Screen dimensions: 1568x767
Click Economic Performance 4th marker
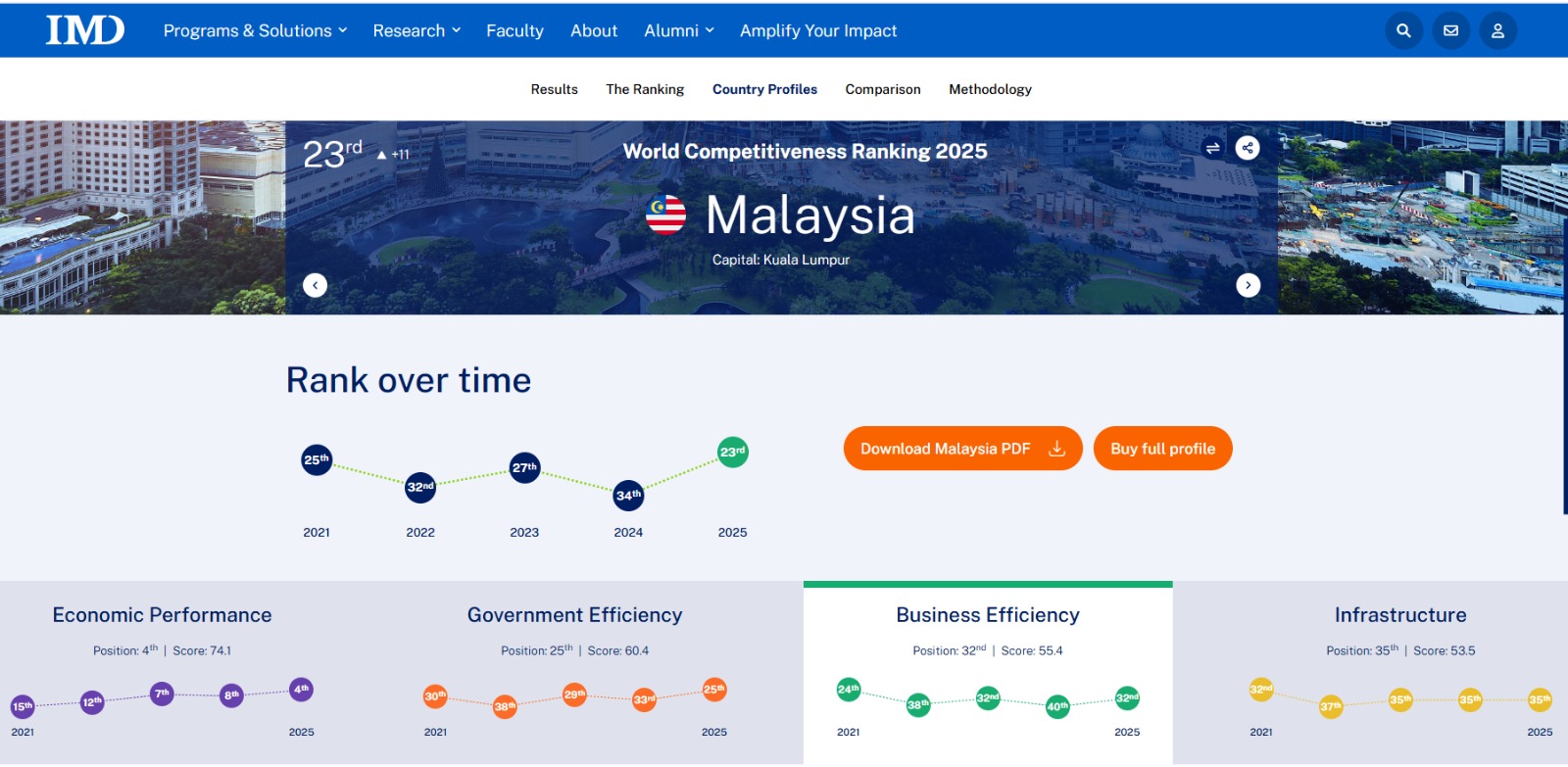point(301,689)
